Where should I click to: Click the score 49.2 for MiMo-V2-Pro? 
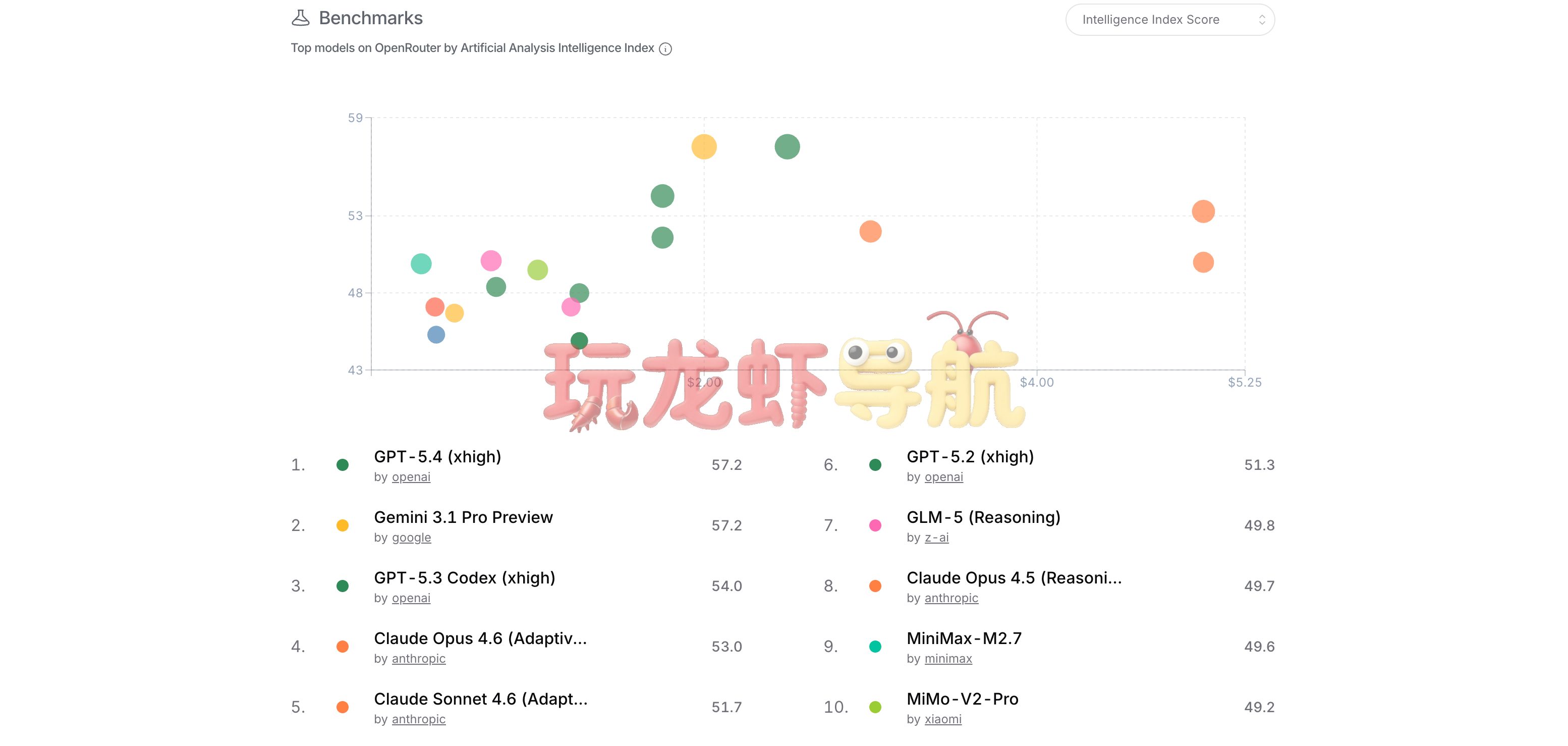(1259, 707)
